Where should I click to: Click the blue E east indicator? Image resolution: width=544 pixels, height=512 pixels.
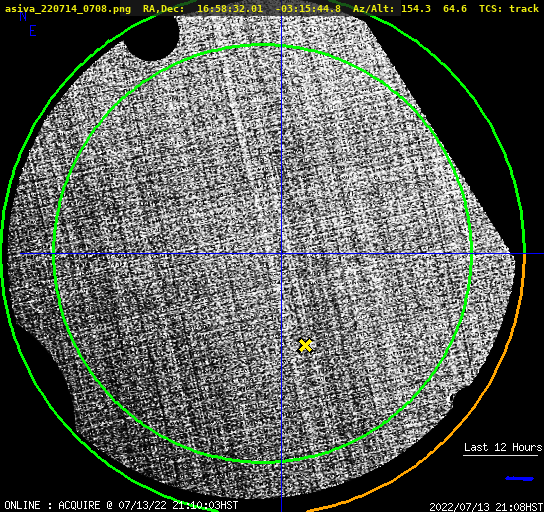tap(33, 31)
